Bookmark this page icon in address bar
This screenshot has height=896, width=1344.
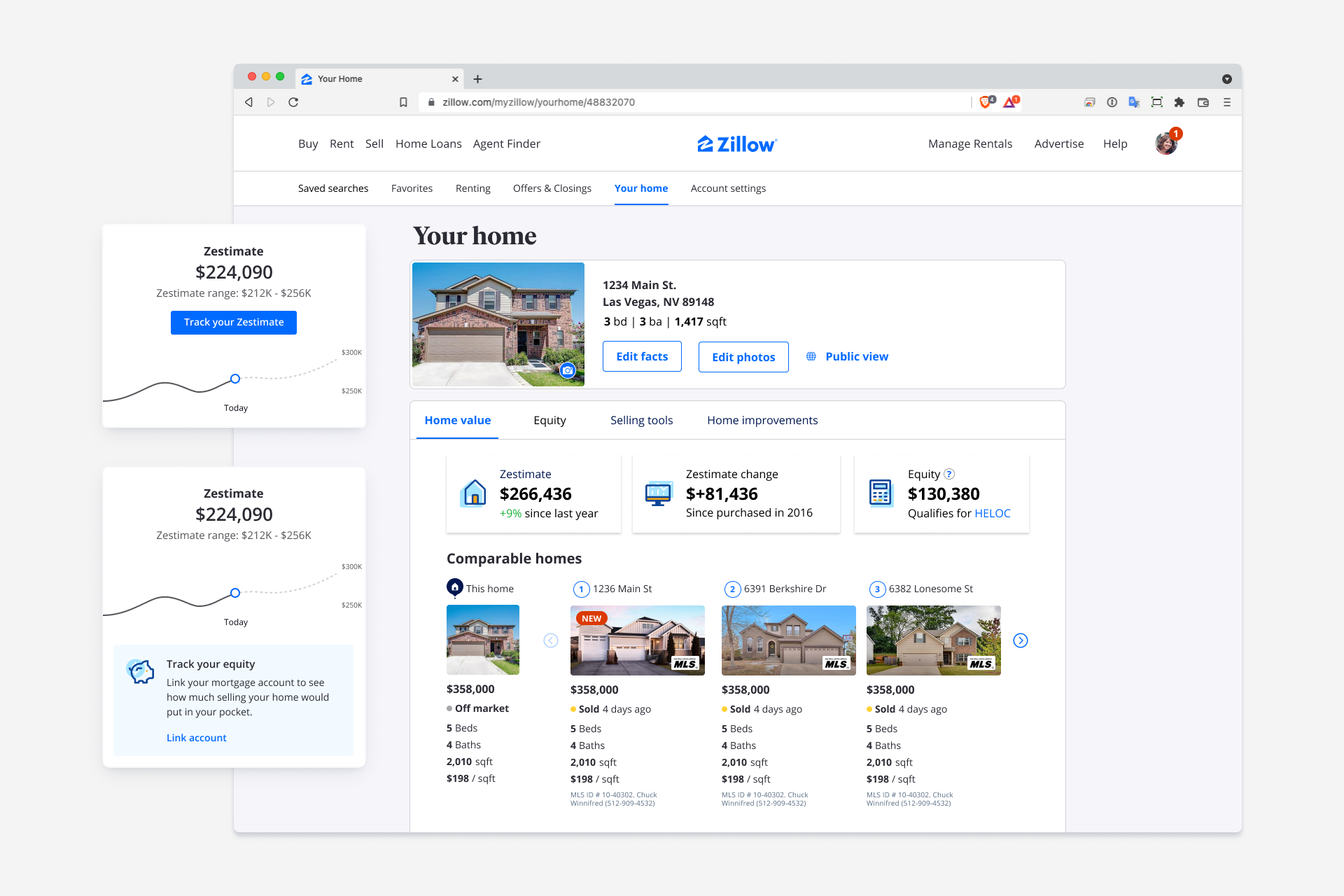point(403,102)
